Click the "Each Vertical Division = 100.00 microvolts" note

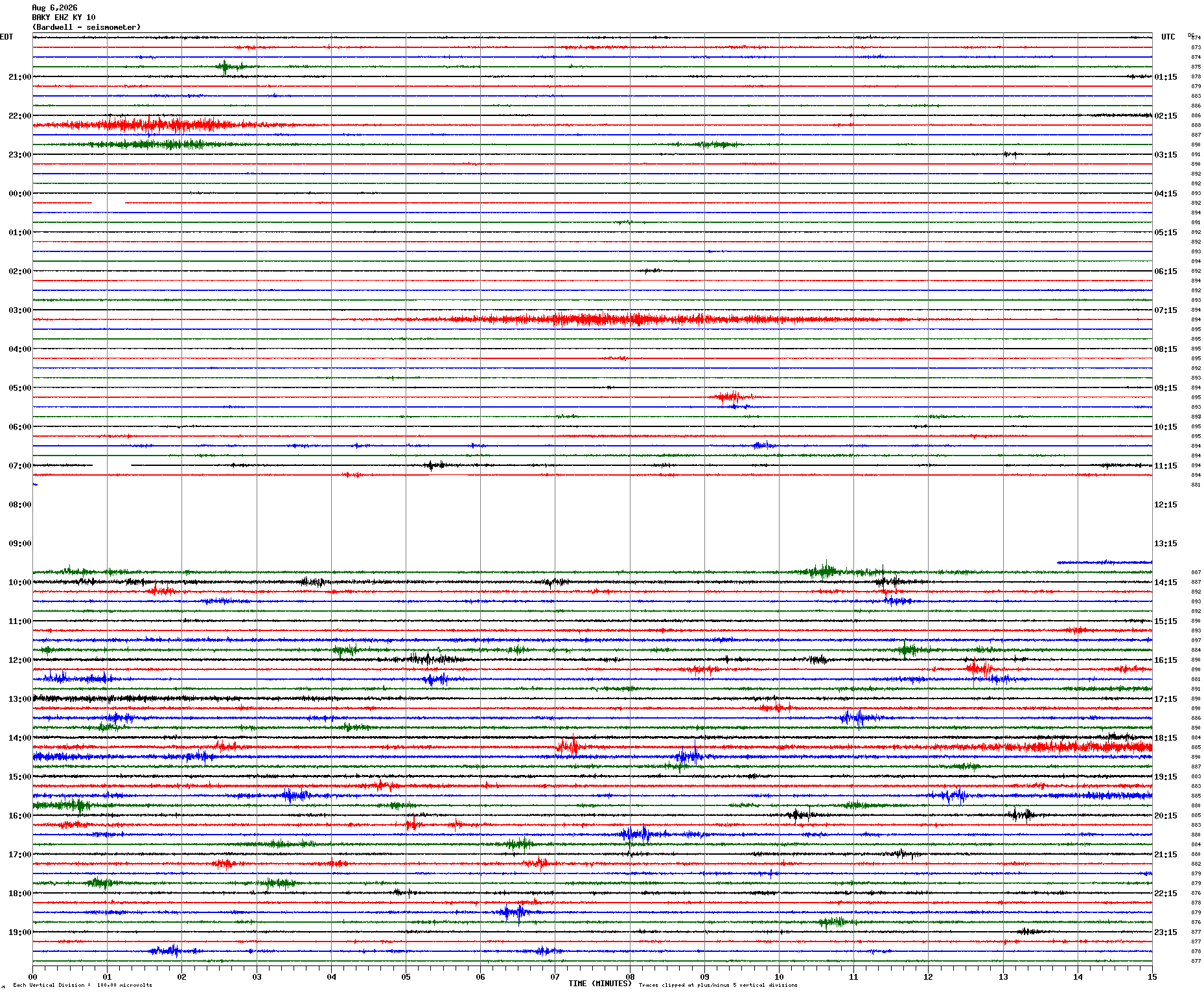coord(82,985)
